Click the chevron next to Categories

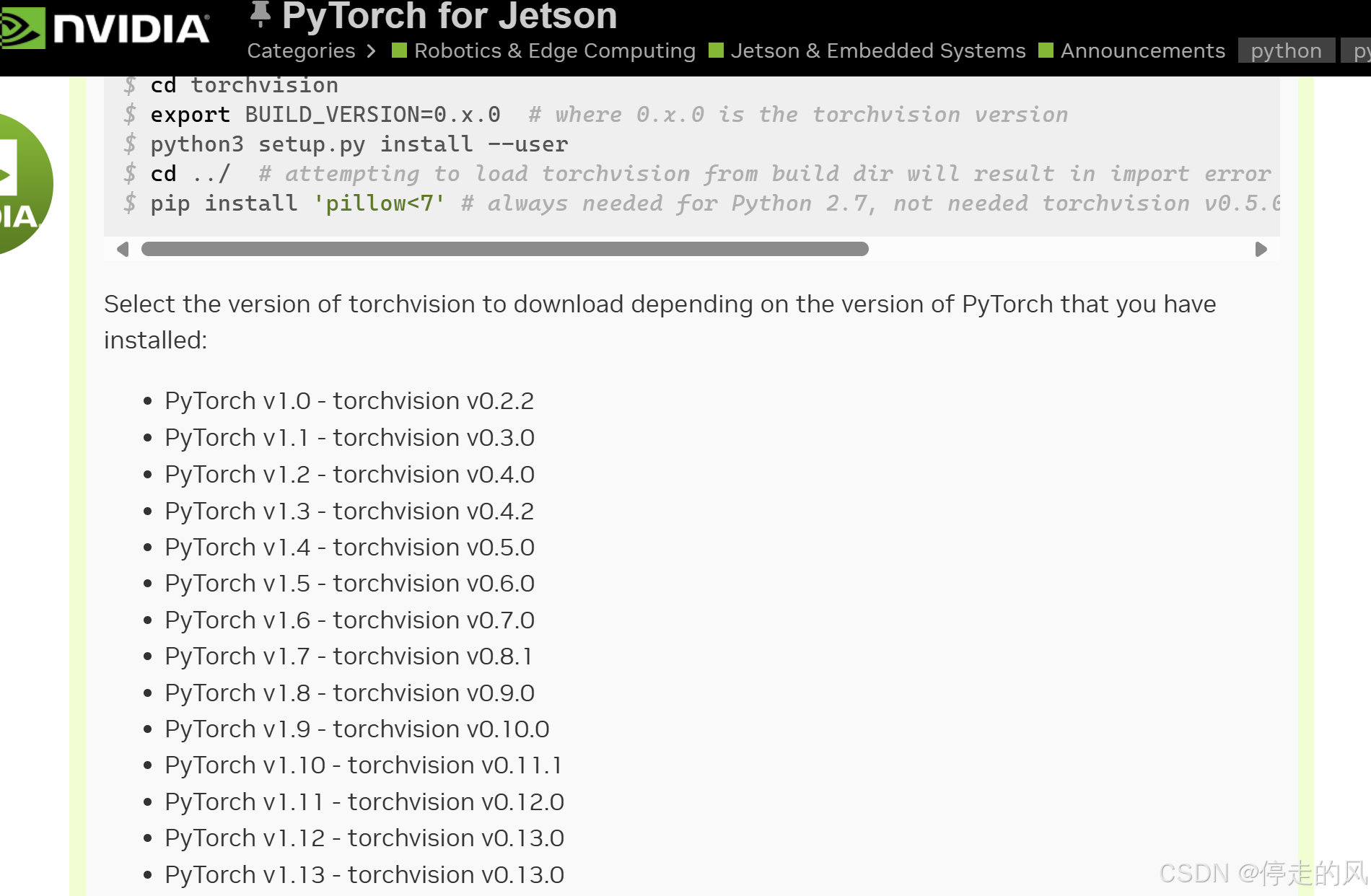coord(371,51)
